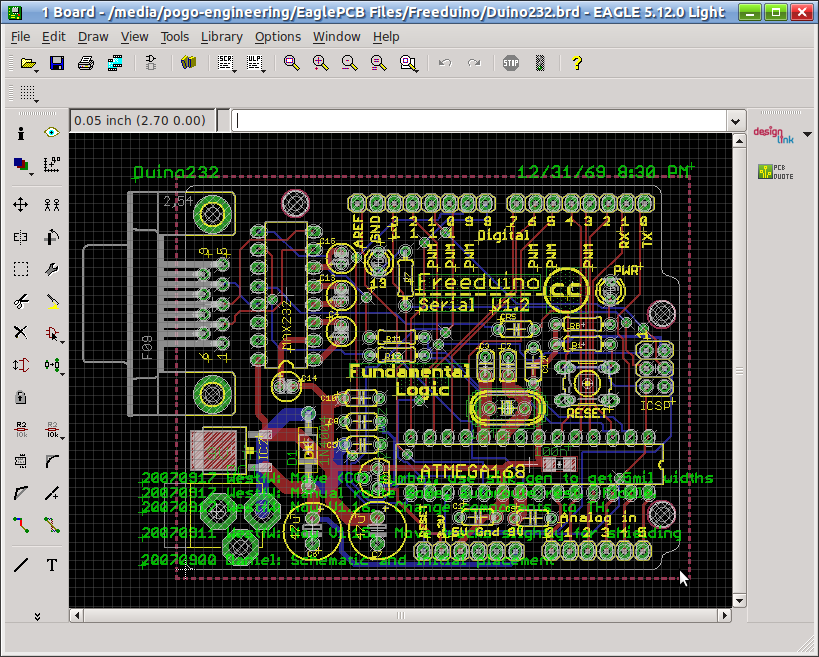The image size is (819, 657).
Task: Click into the command line input field
Action: pos(480,121)
